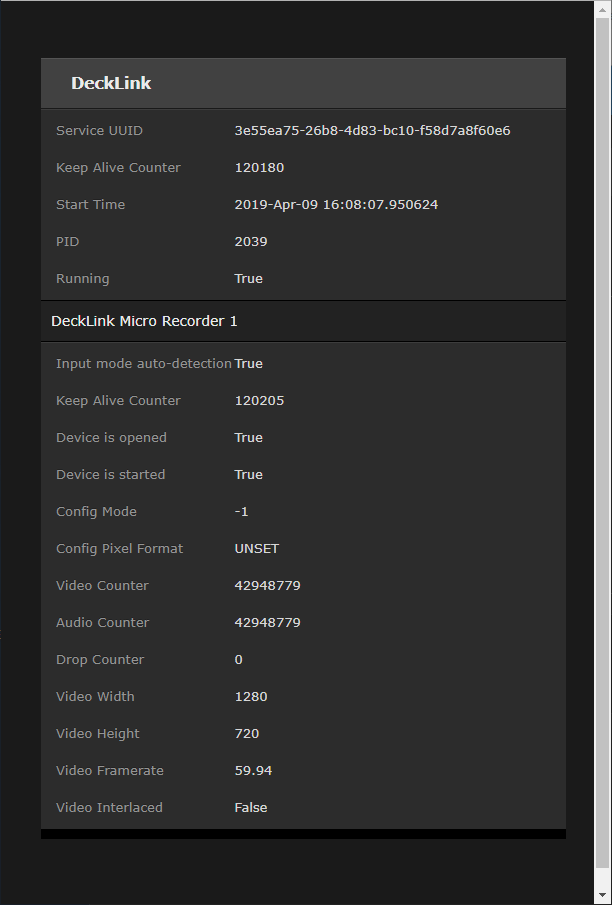Click the Video Width value 1280
This screenshot has height=905, width=613.
[251, 697]
